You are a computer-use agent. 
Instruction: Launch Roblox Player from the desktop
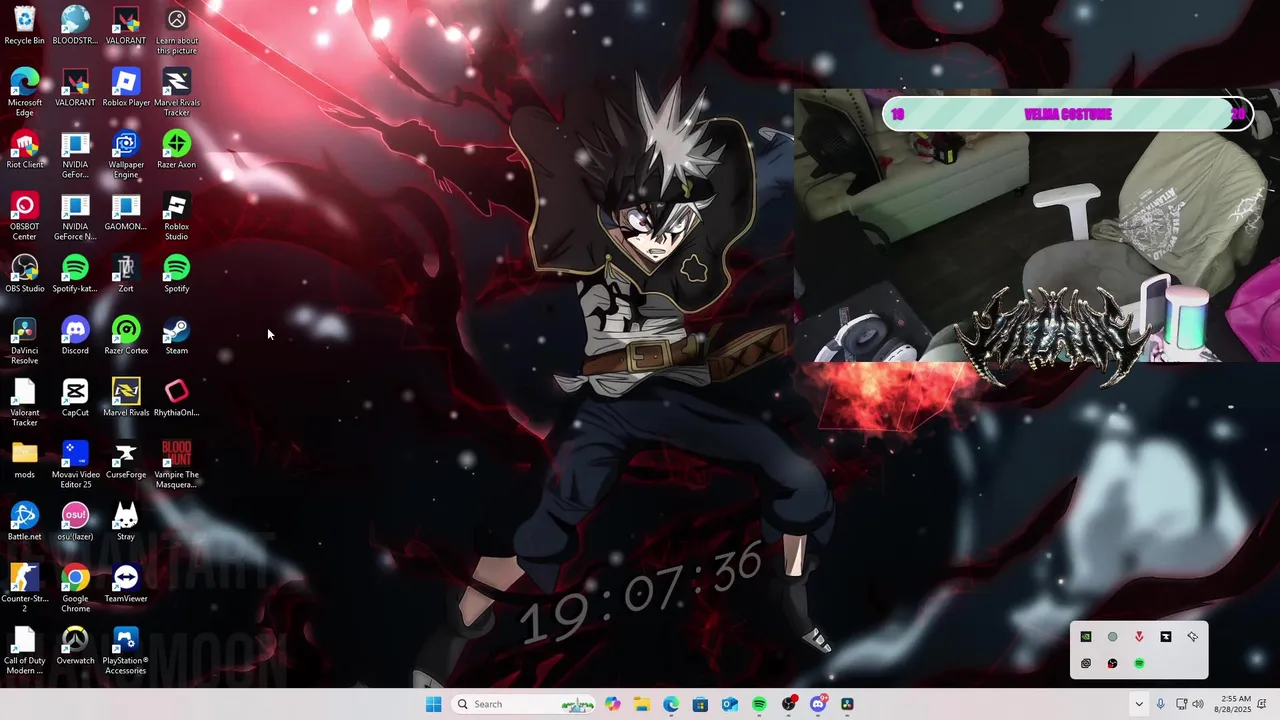coord(126,88)
